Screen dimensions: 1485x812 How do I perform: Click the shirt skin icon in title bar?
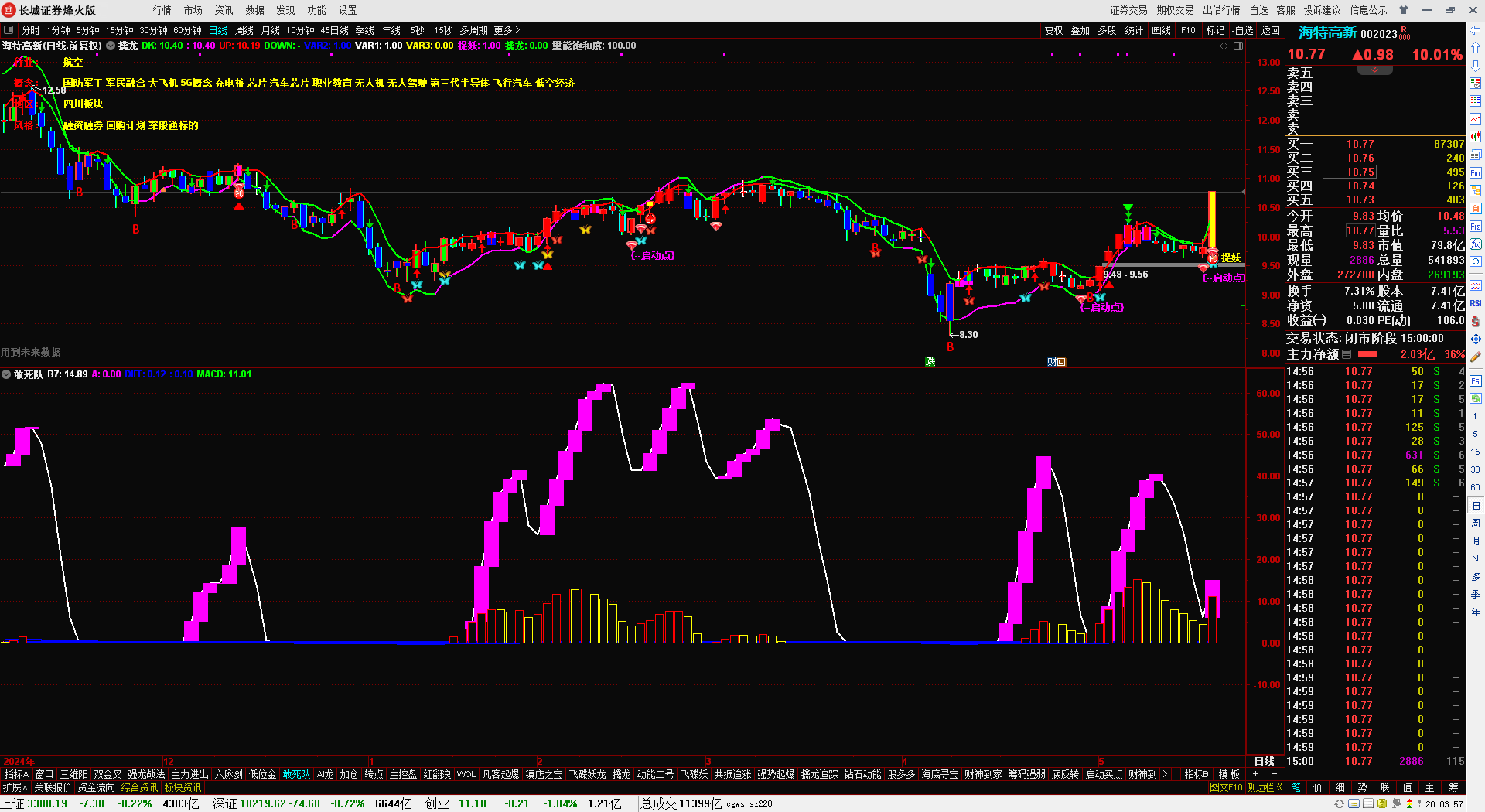click(1404, 10)
